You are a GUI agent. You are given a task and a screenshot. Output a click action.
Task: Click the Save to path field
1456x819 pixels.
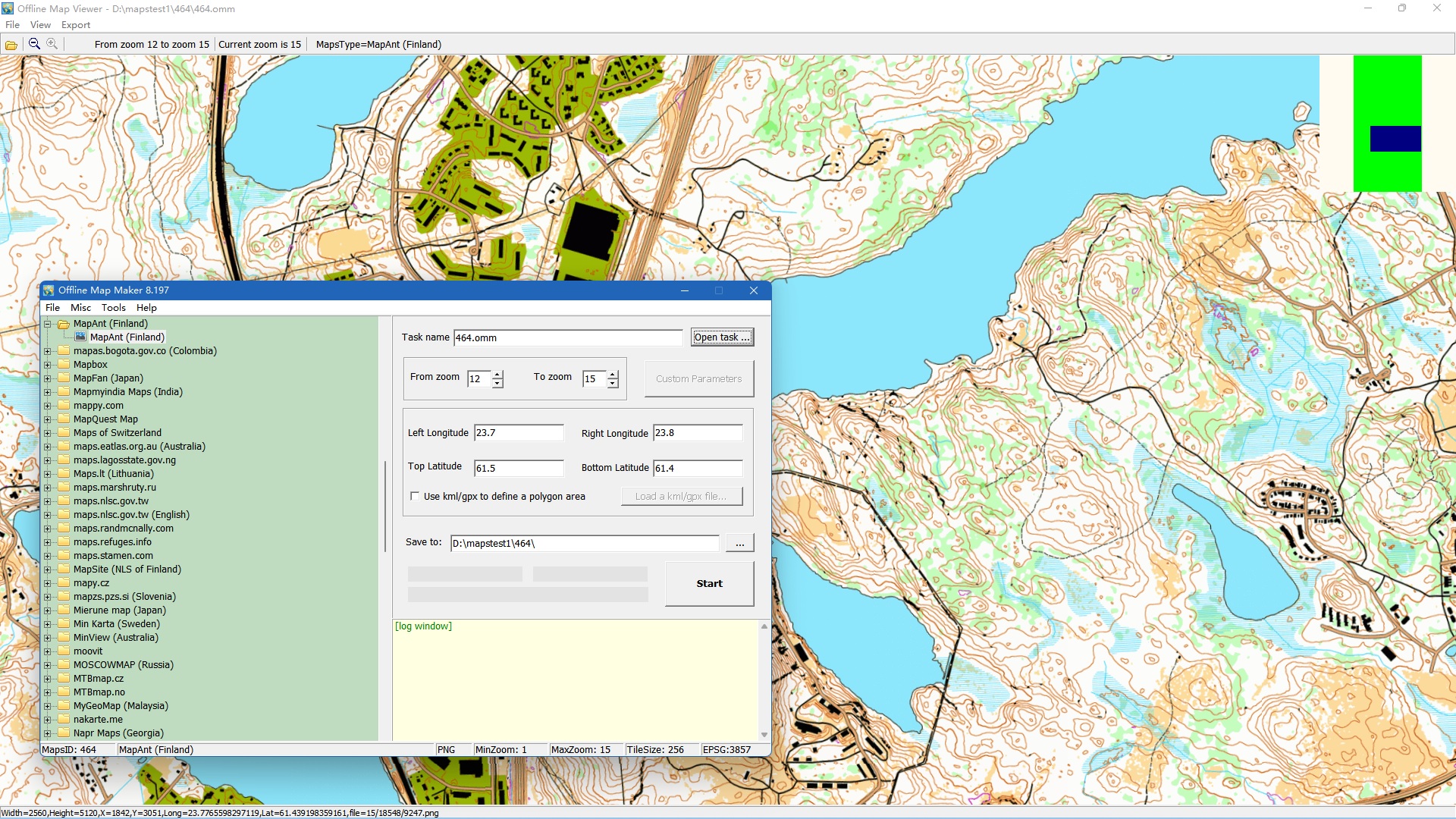(x=585, y=543)
